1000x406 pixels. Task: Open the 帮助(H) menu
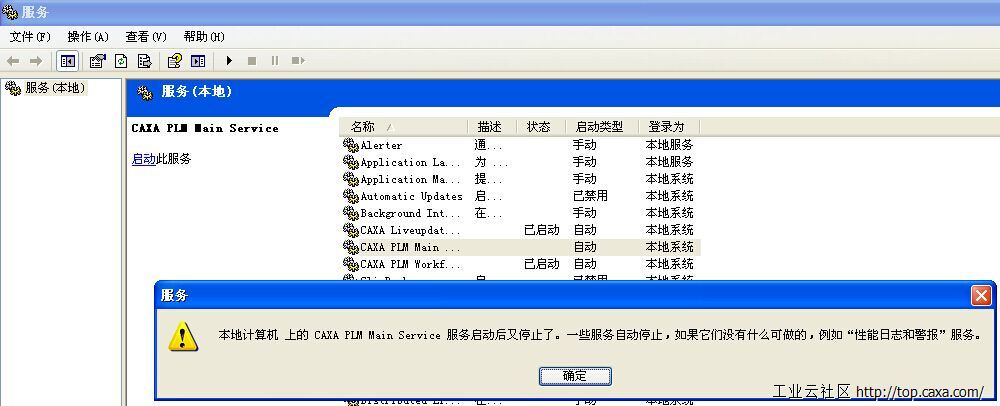pyautogui.click(x=203, y=37)
